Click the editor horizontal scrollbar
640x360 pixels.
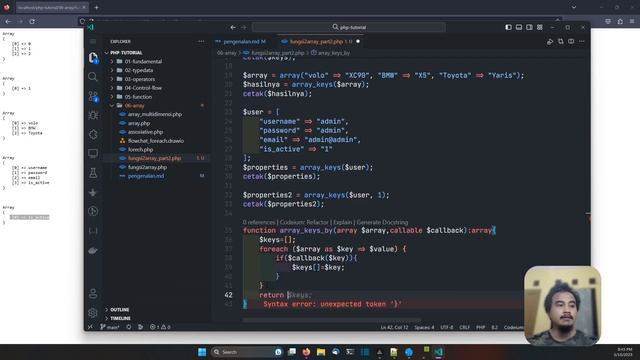[x=331, y=320]
